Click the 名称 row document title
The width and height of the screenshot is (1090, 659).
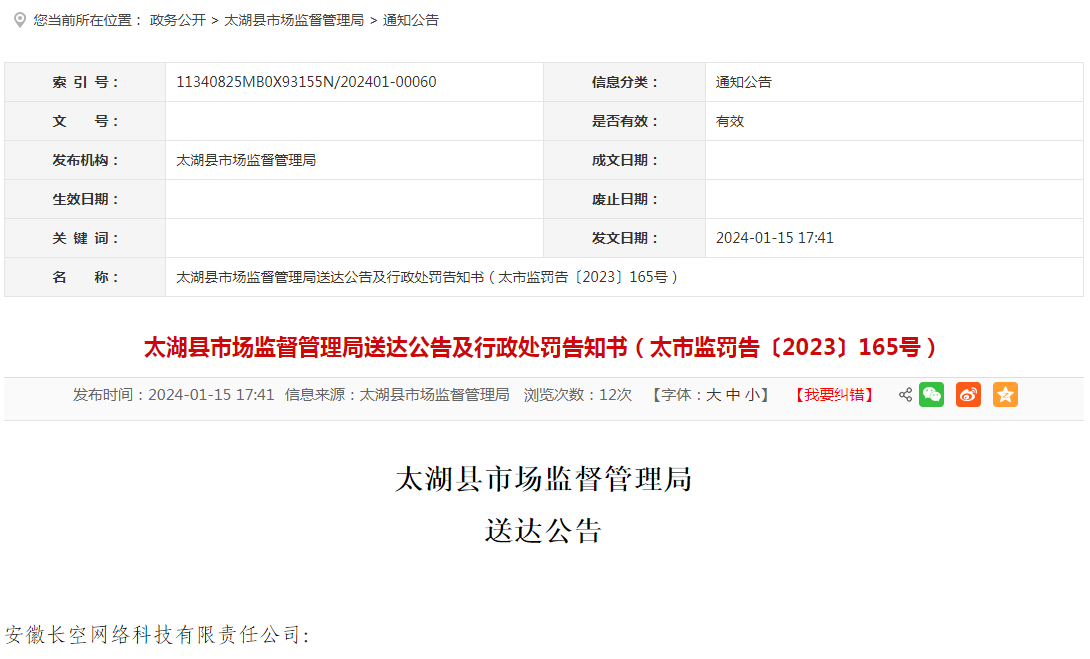tap(428, 277)
